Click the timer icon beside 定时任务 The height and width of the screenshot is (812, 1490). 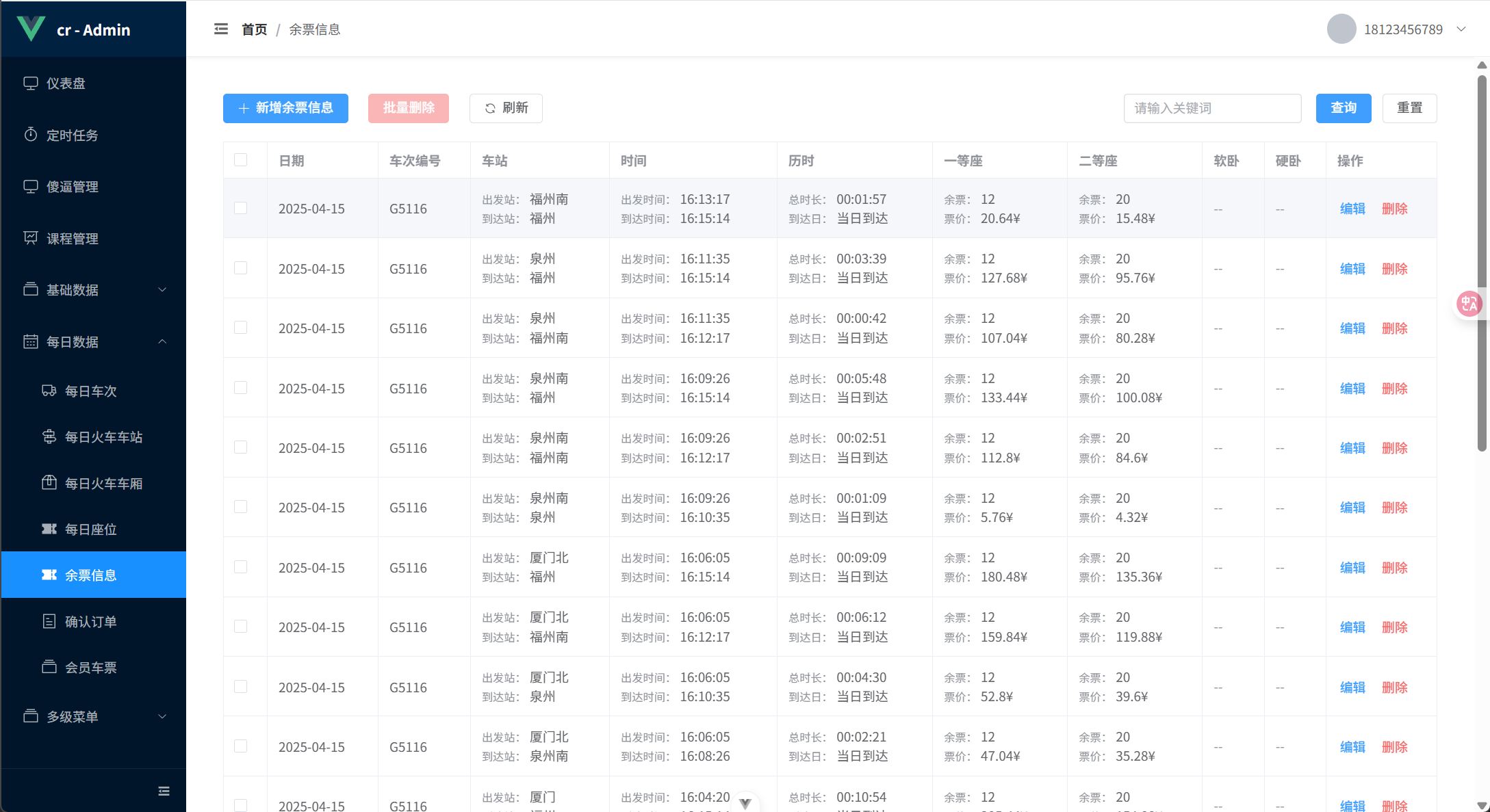pos(31,135)
